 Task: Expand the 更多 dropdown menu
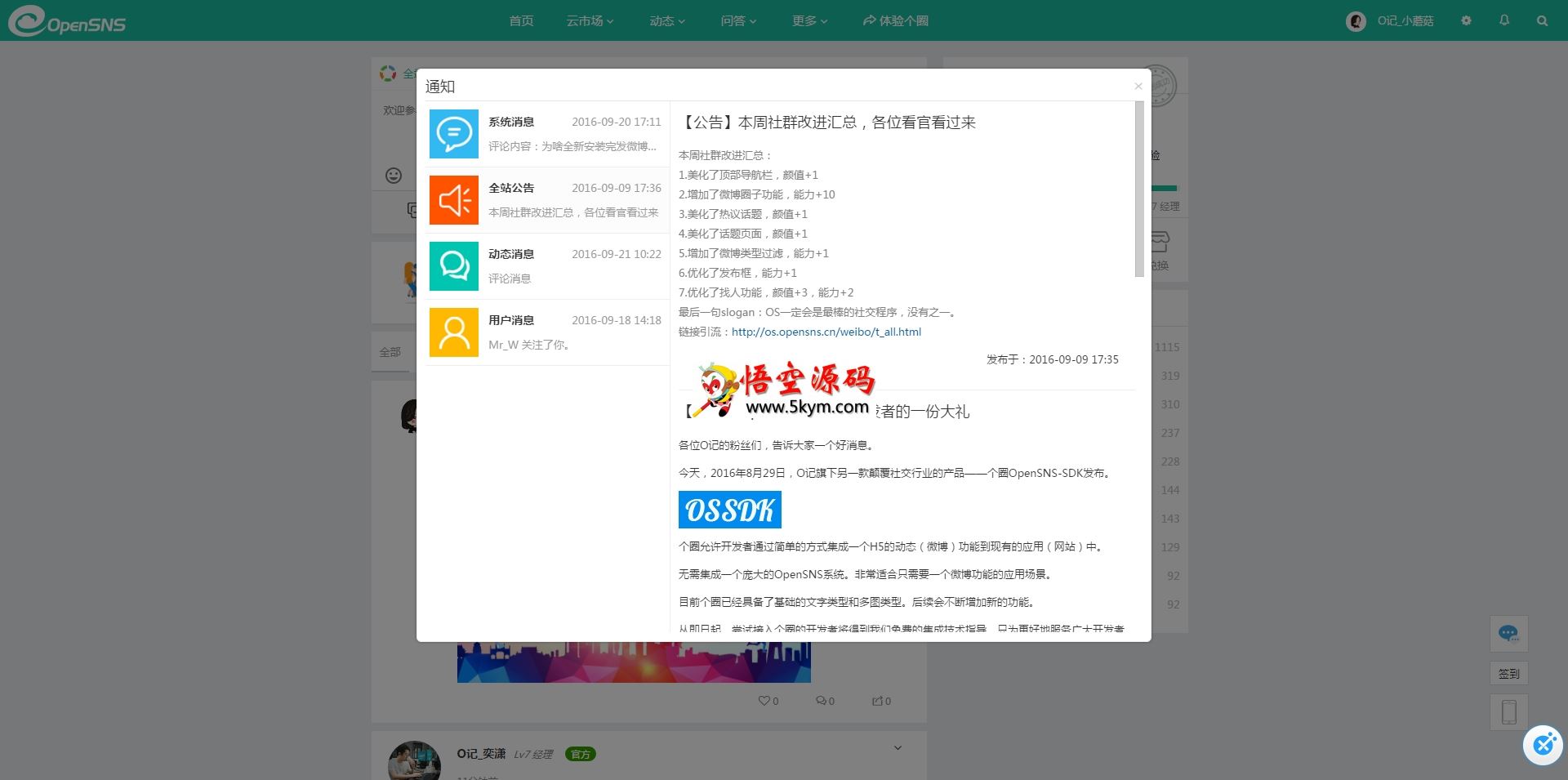[x=809, y=21]
